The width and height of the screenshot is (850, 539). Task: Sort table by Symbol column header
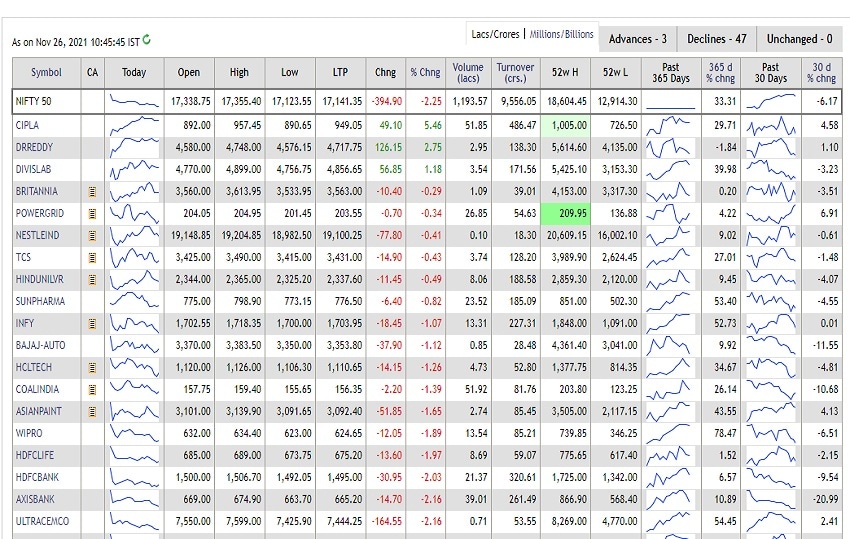(x=46, y=72)
